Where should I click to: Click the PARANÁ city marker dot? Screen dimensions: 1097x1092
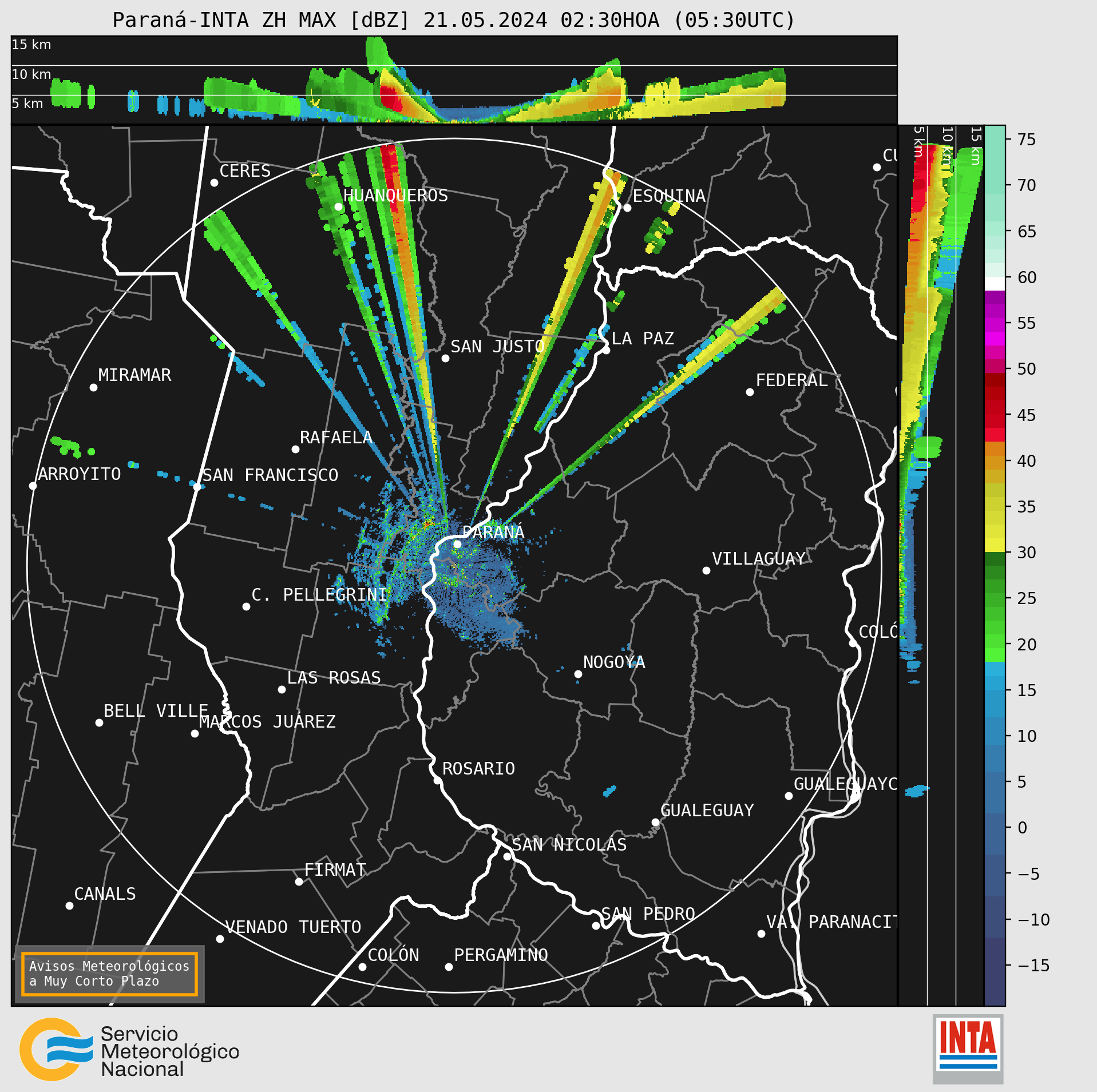pos(457,544)
